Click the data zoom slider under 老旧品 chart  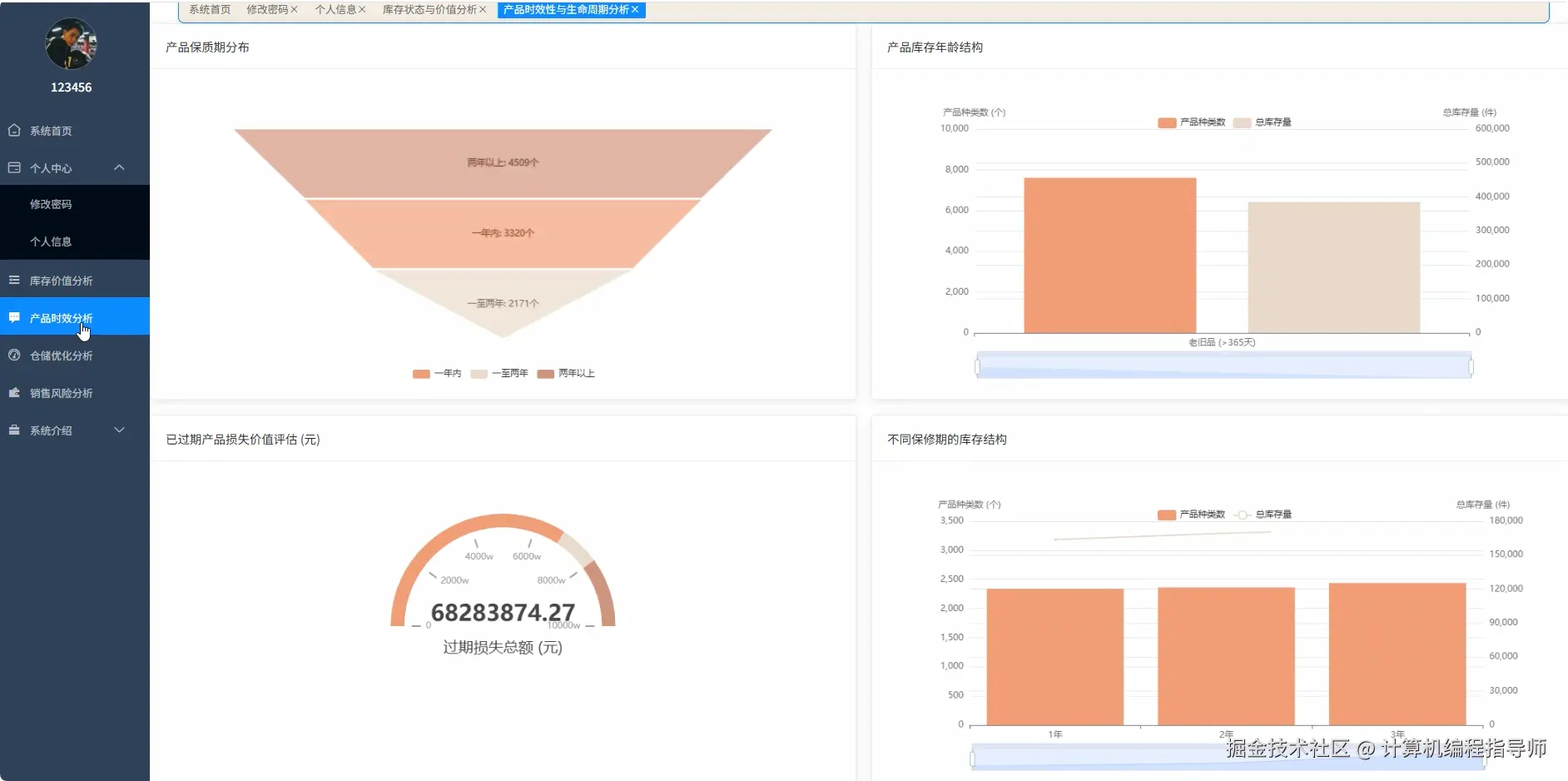tap(1223, 366)
